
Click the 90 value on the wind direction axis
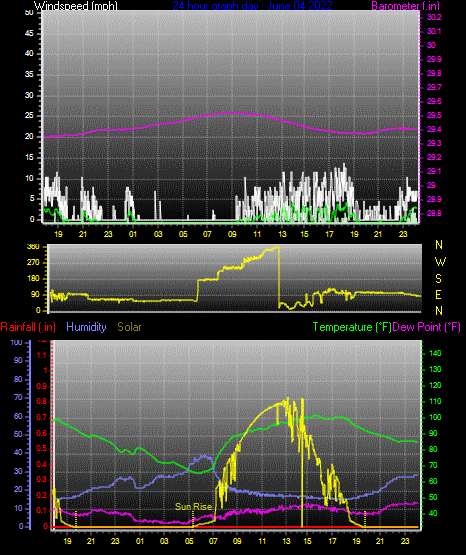point(36,295)
